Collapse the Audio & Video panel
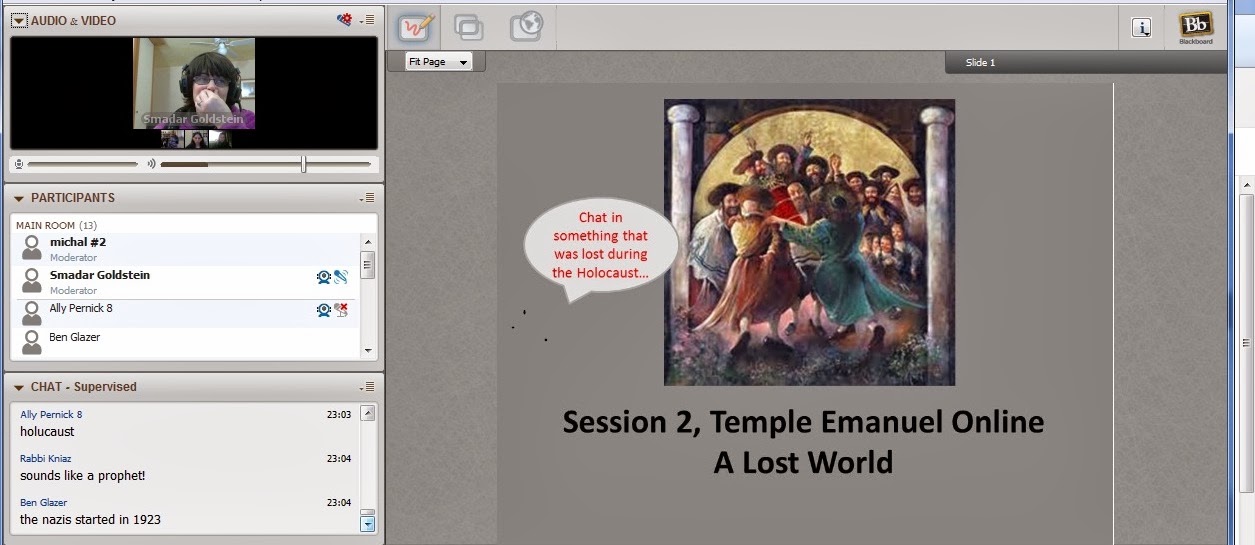The height and width of the screenshot is (545, 1255). [x=18, y=20]
